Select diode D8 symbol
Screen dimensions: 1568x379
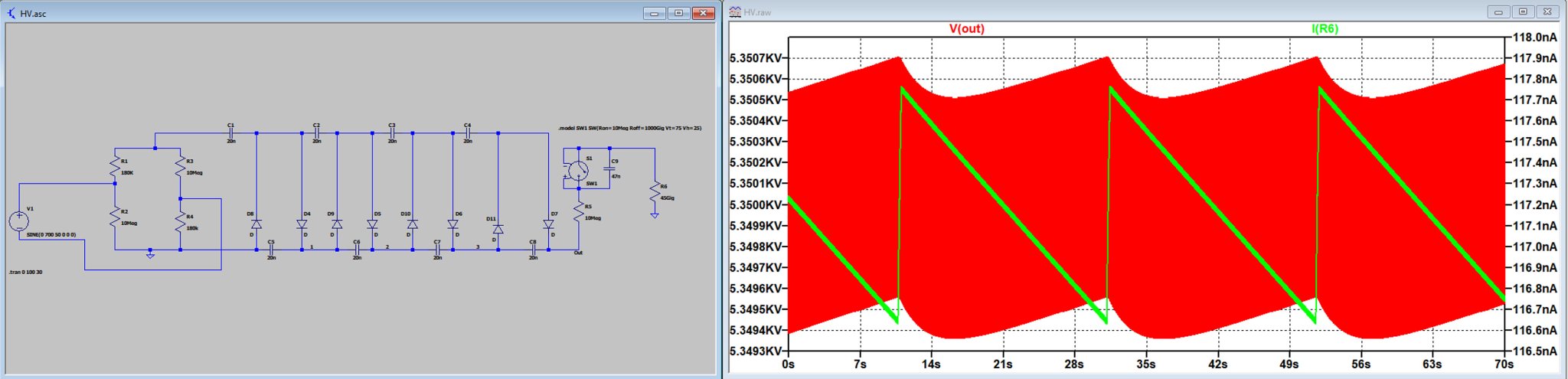pos(256,224)
